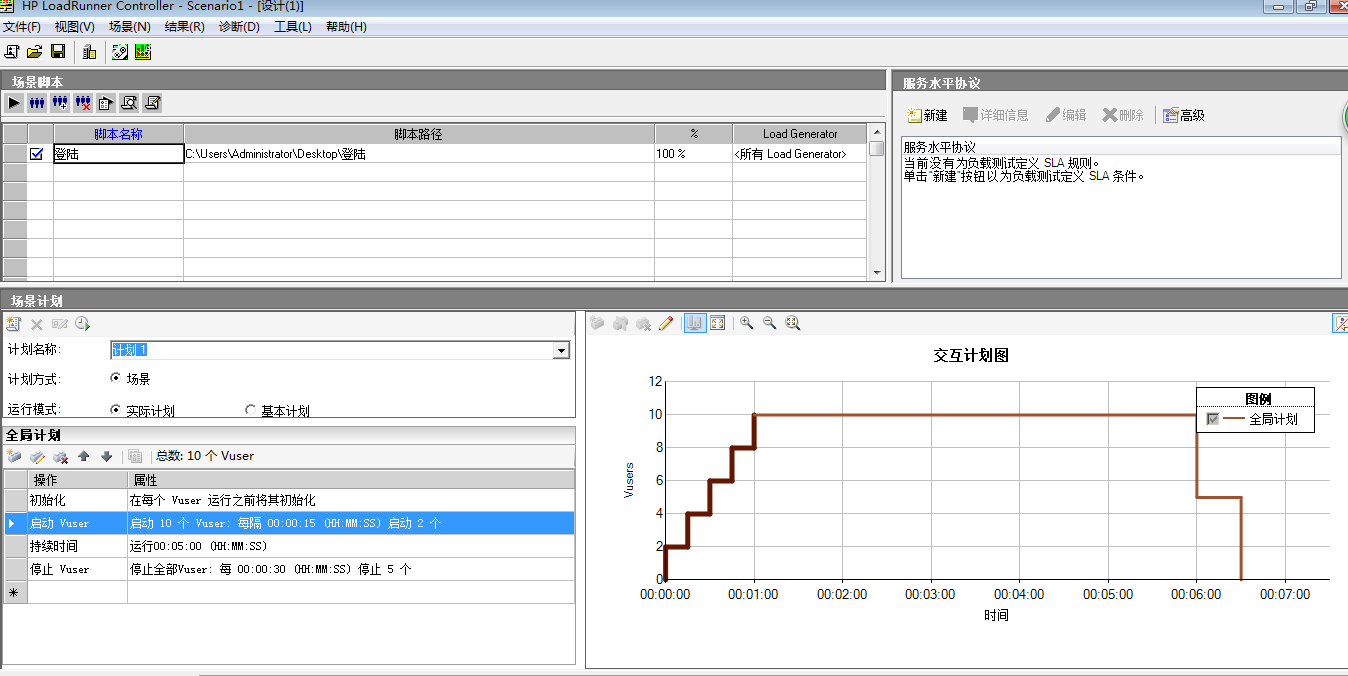The image size is (1348, 676).
Task: Click the 计划名称 text field with 计划 1
Action: [x=330, y=350]
